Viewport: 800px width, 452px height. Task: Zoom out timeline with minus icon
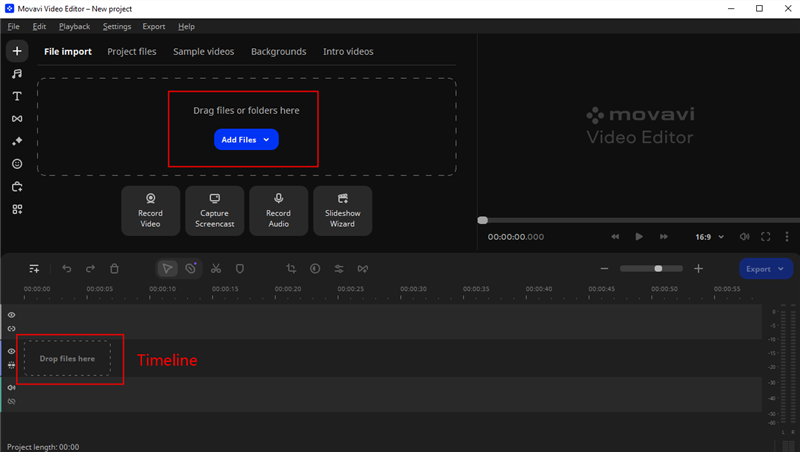click(x=604, y=269)
